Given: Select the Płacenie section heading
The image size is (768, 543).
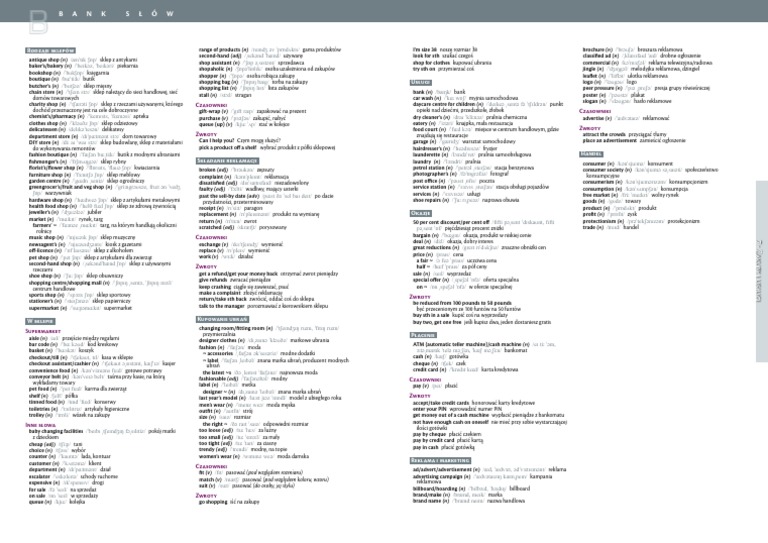Looking at the screenshot, I should (x=423, y=335).
